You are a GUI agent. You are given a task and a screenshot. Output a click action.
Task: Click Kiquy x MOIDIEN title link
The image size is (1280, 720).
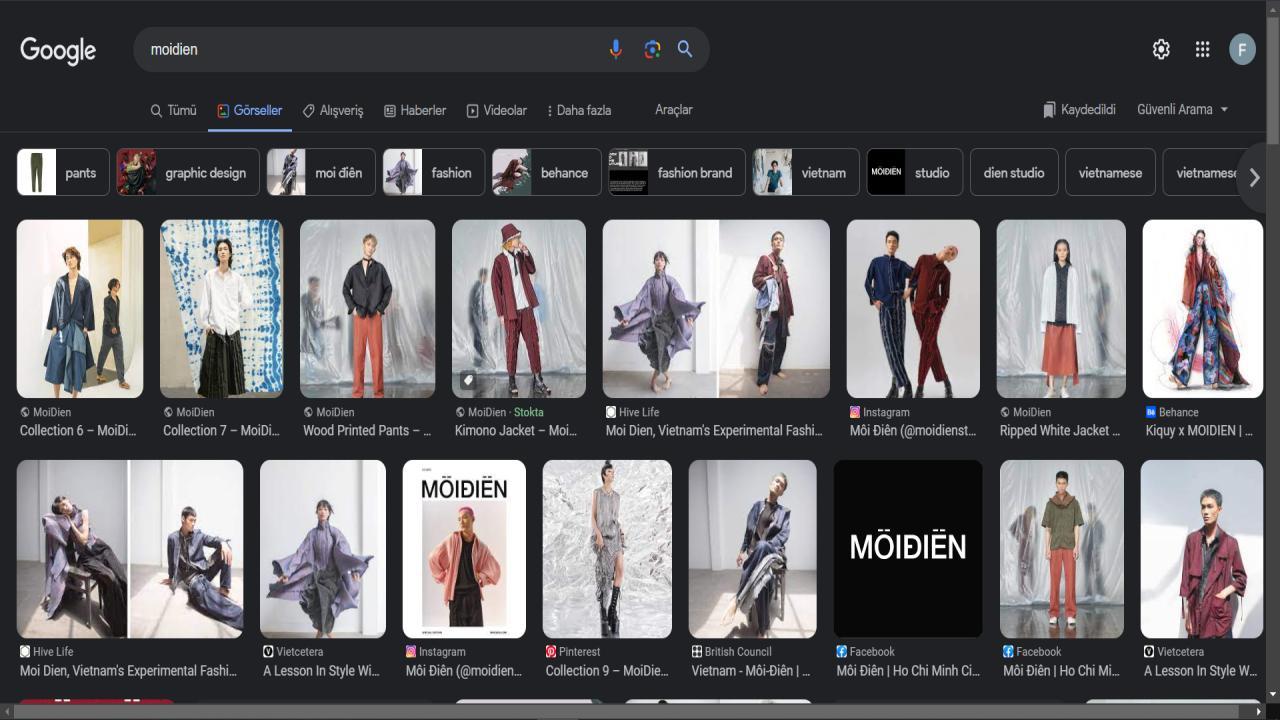(1199, 431)
